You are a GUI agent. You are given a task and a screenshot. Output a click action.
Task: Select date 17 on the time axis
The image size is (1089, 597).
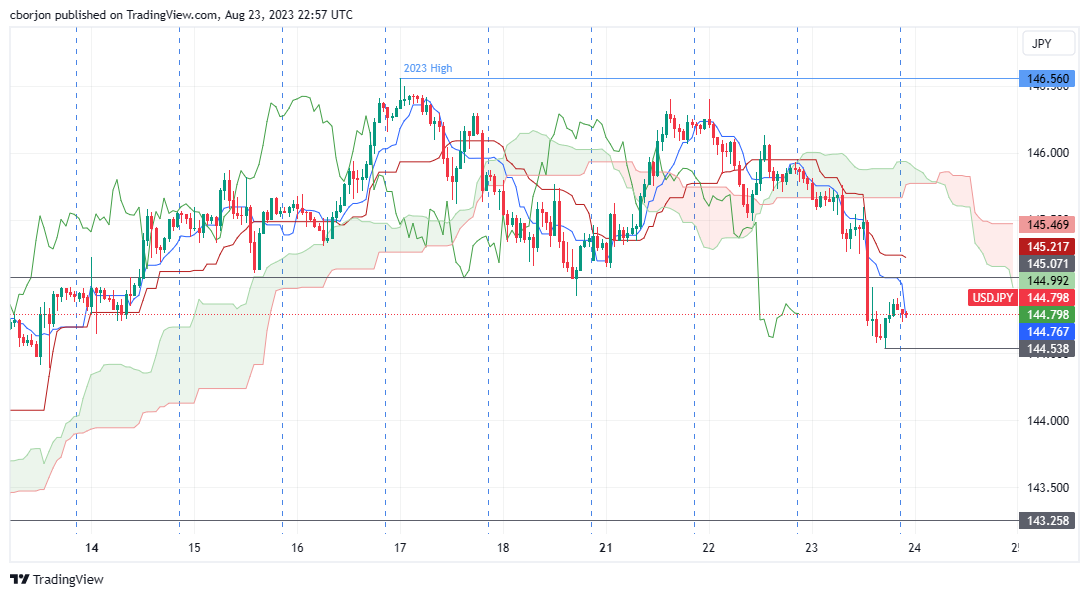click(400, 548)
